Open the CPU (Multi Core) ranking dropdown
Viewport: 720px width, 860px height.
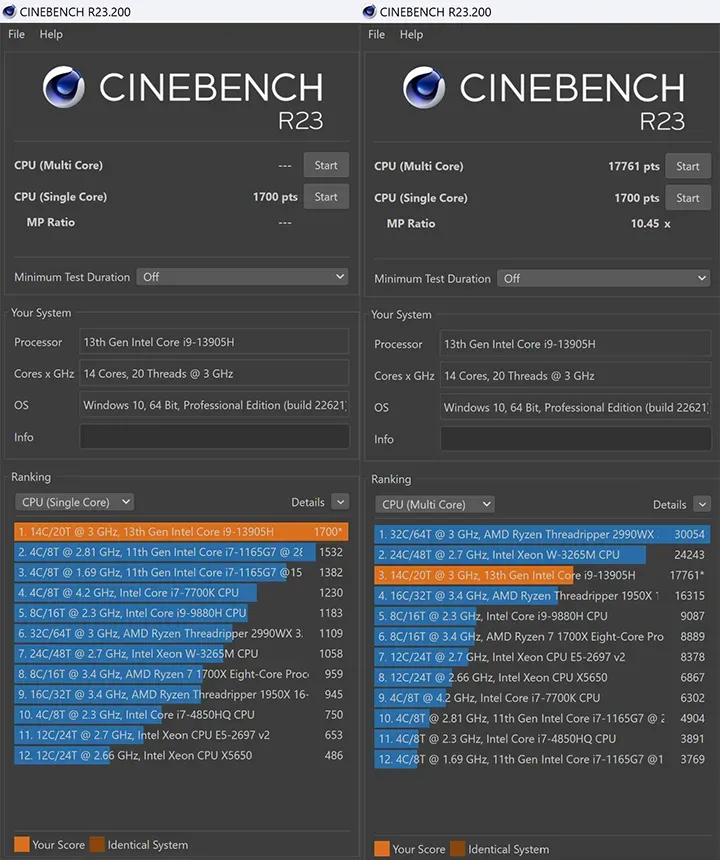(x=435, y=505)
